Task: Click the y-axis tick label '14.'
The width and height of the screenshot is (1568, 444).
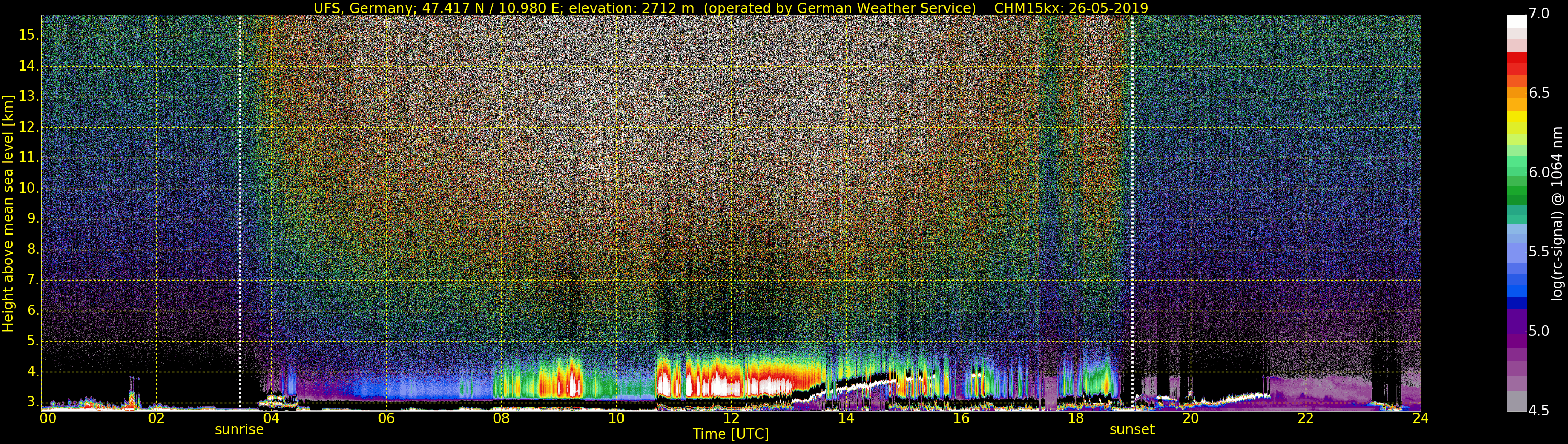Action: pos(29,66)
